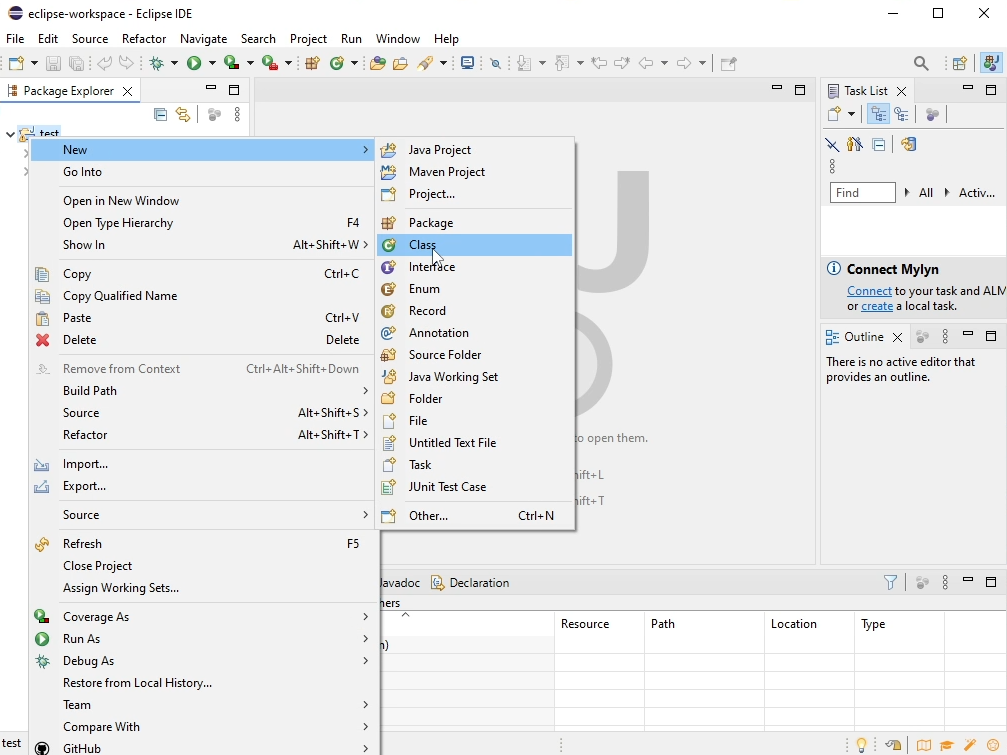Screen dimensions: 1007x755
Task: Click the Open Perspective icon
Action: [x=959, y=63]
